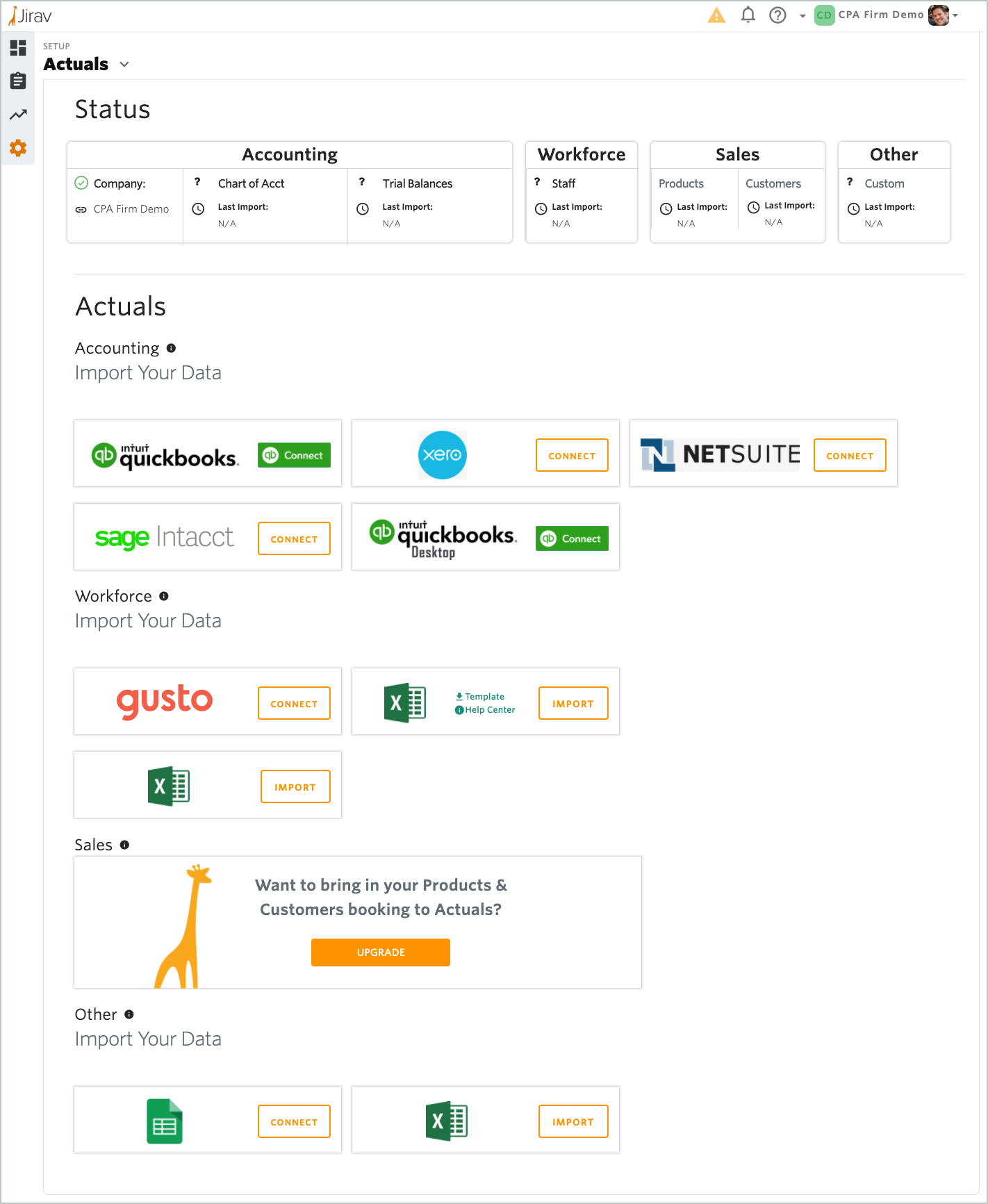
Task: Open the notifications bell
Action: point(748,15)
